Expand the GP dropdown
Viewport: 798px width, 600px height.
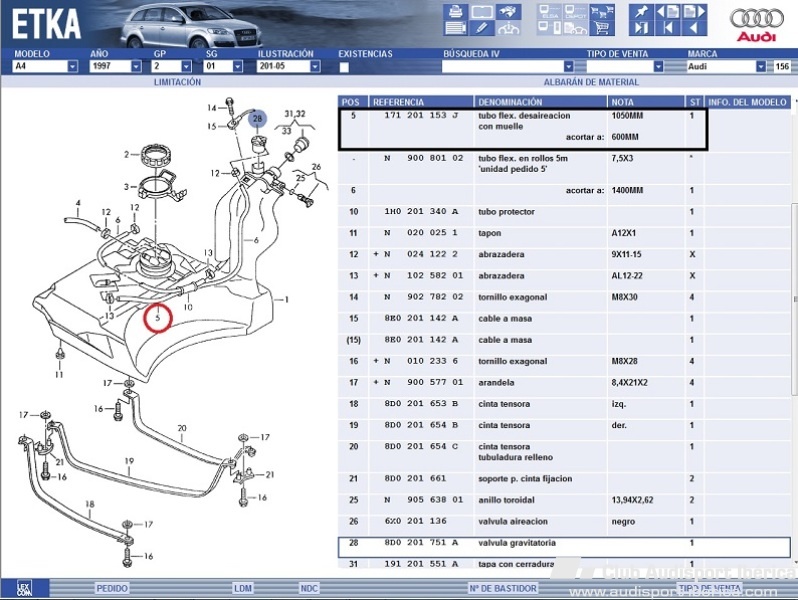point(186,66)
